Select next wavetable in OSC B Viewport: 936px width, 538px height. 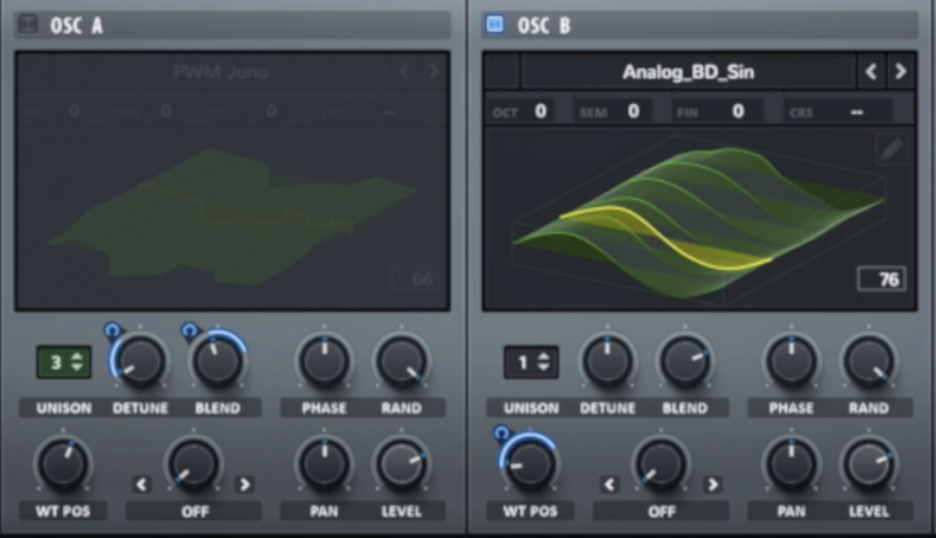click(x=900, y=72)
